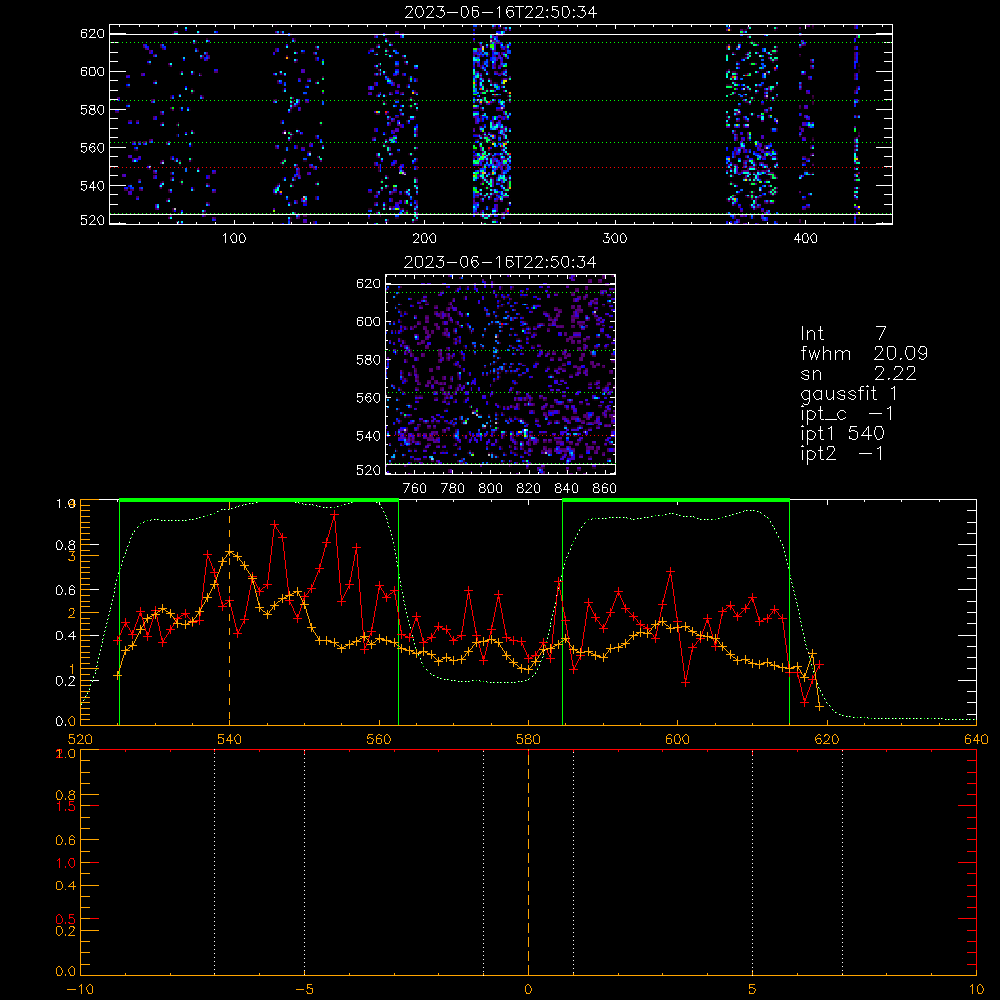The height and width of the screenshot is (1000, 1000).
Task: Click x-axis label 840 on middle plot
Action: pyautogui.click(x=566, y=489)
